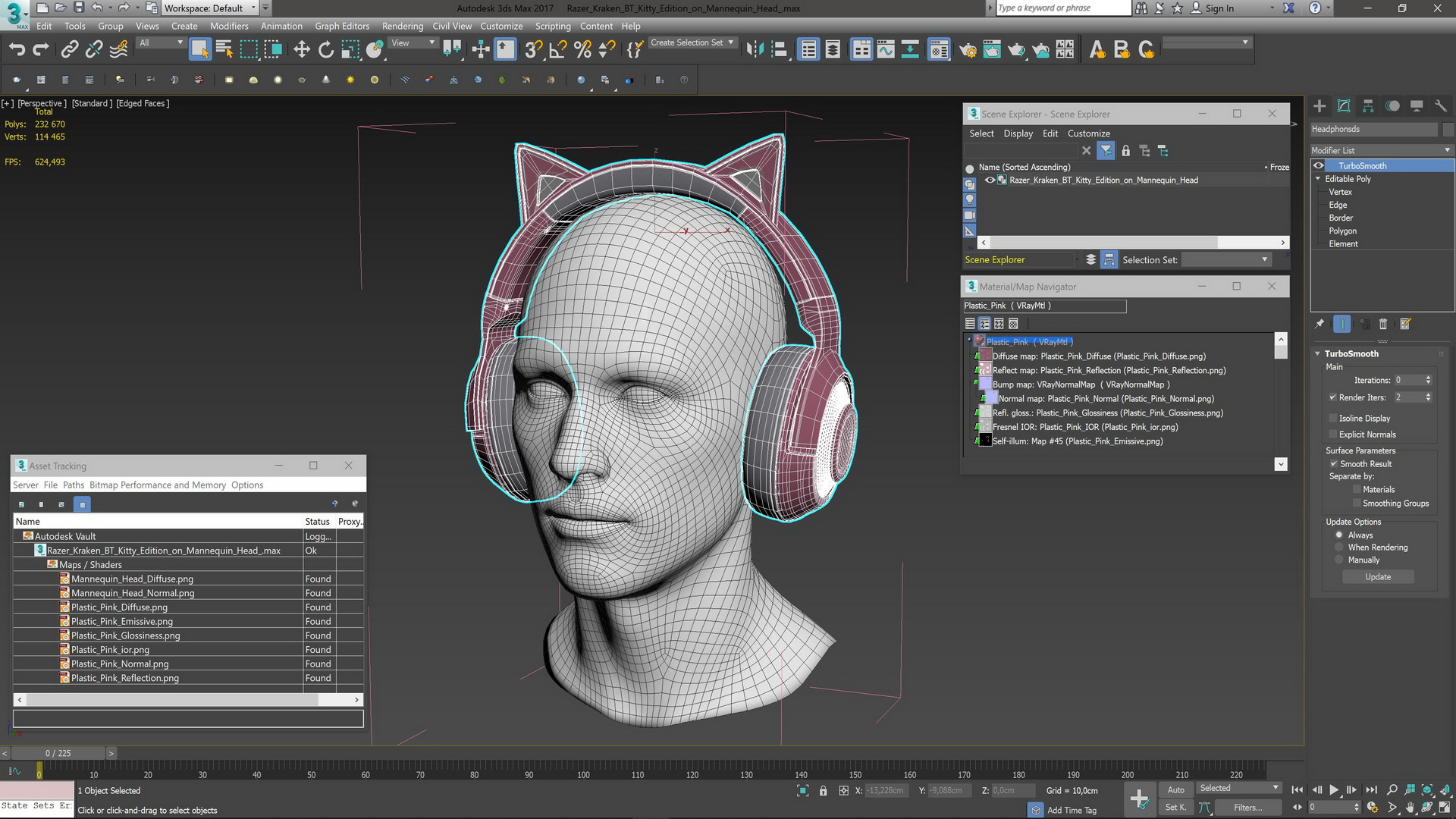Open the Modify command panel tab

click(1344, 106)
